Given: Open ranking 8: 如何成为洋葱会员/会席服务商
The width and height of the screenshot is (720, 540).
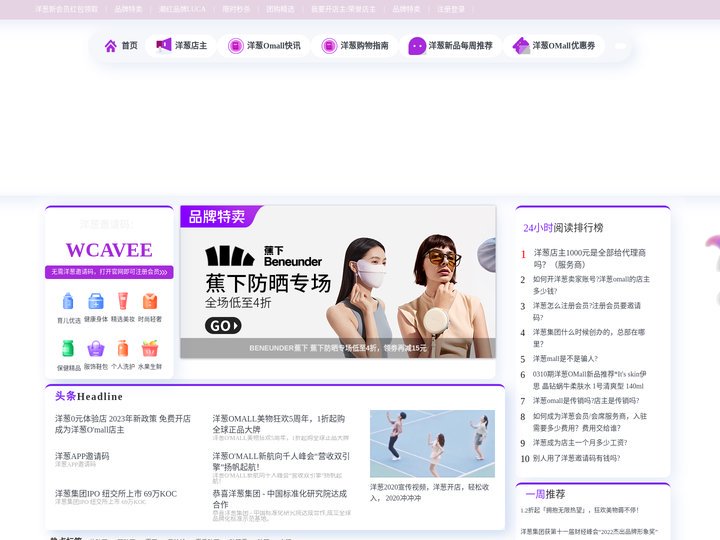Looking at the screenshot, I should (590, 422).
